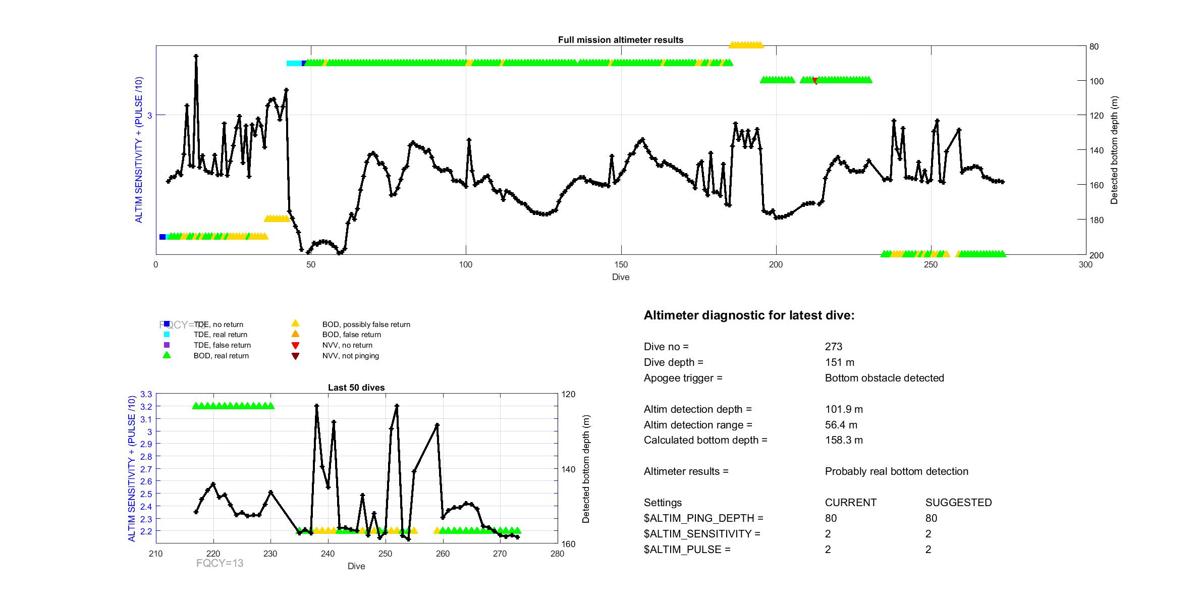Click the current $ALTIM_PING_DEPTH value 80
This screenshot has width=1200, height=611.
(x=831, y=518)
